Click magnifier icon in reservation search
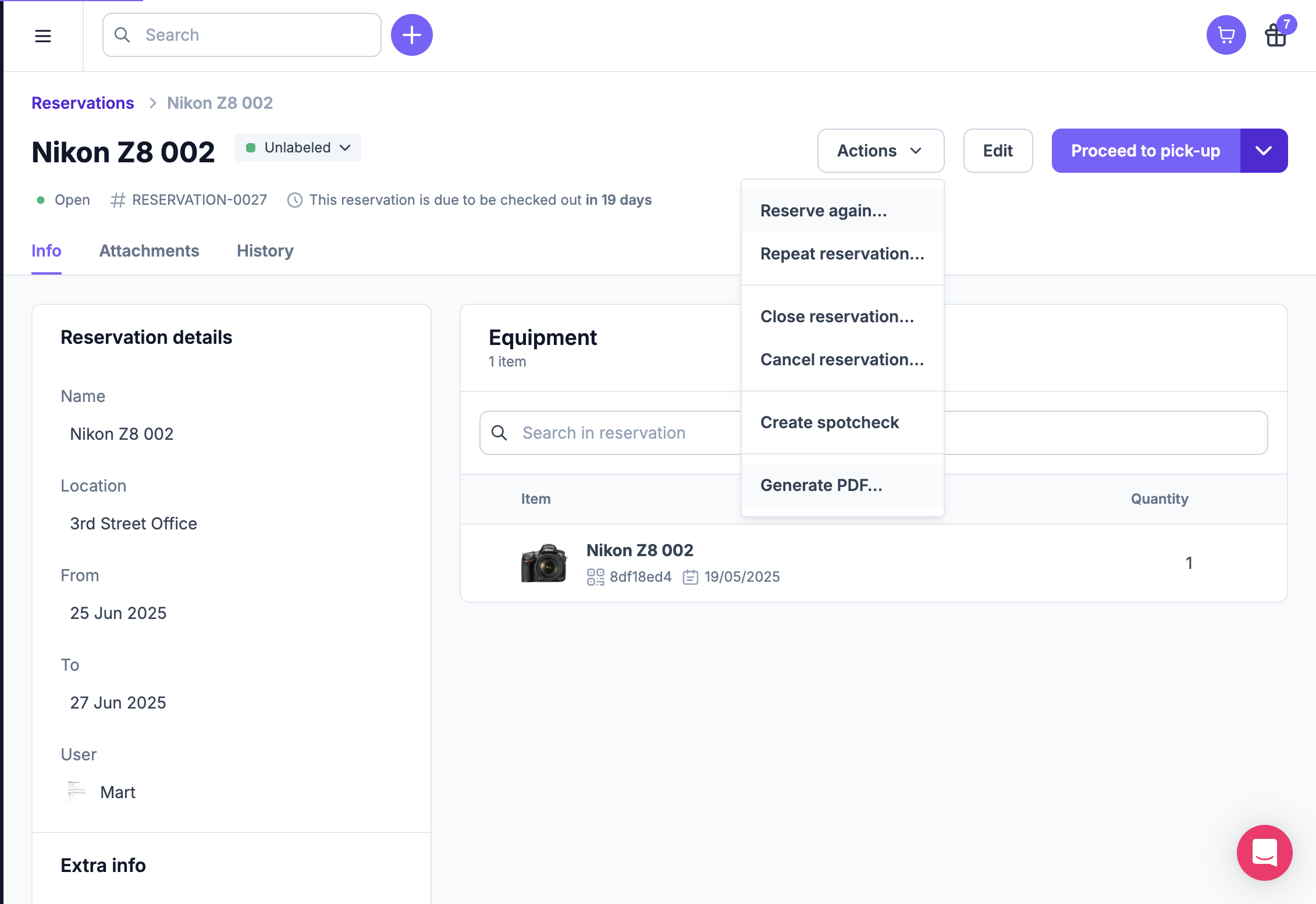The width and height of the screenshot is (1316, 904). (499, 433)
